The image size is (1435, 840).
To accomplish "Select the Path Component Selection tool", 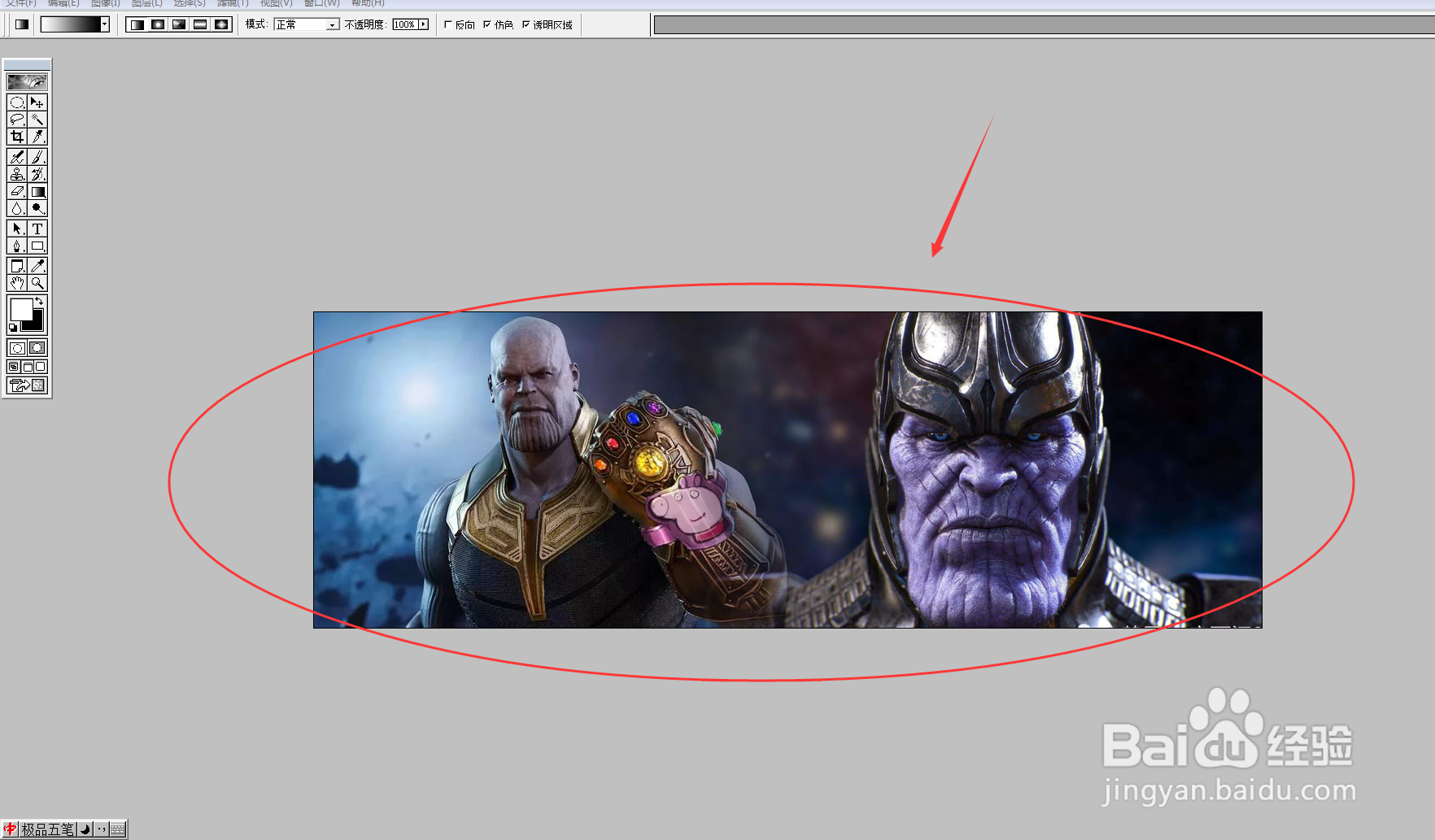I will (17, 228).
